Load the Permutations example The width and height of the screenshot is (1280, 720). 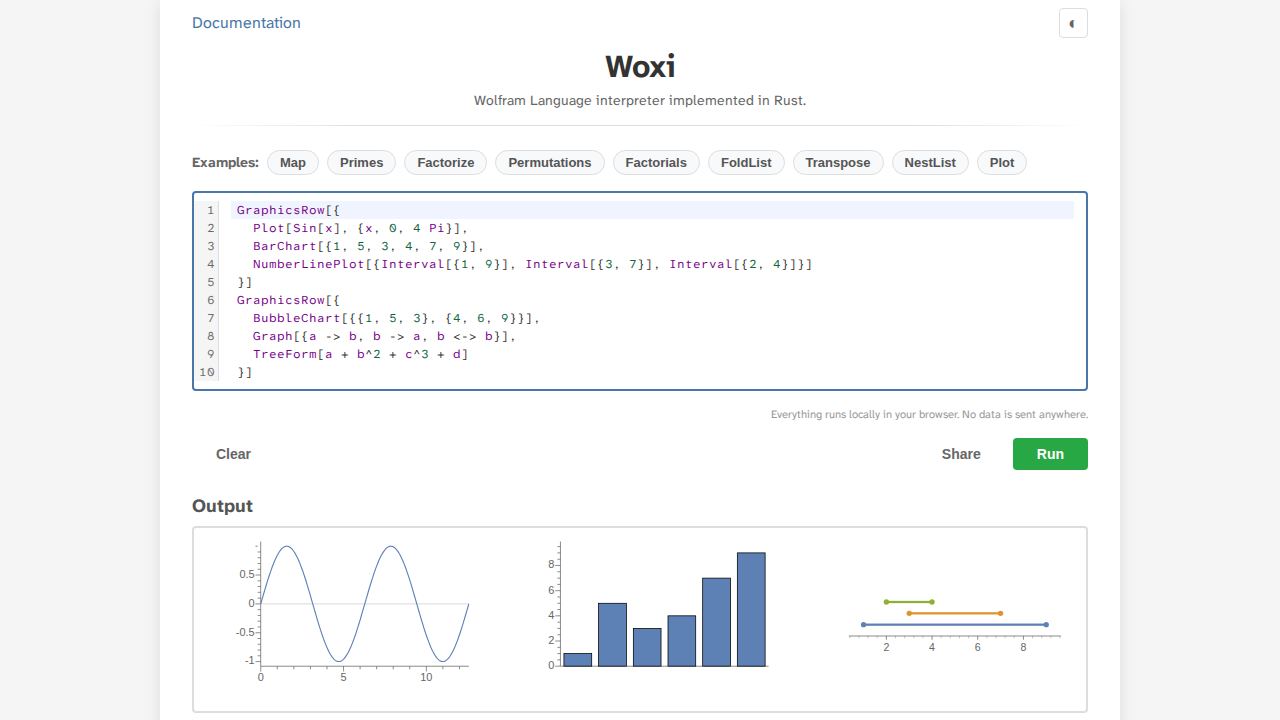coord(550,163)
